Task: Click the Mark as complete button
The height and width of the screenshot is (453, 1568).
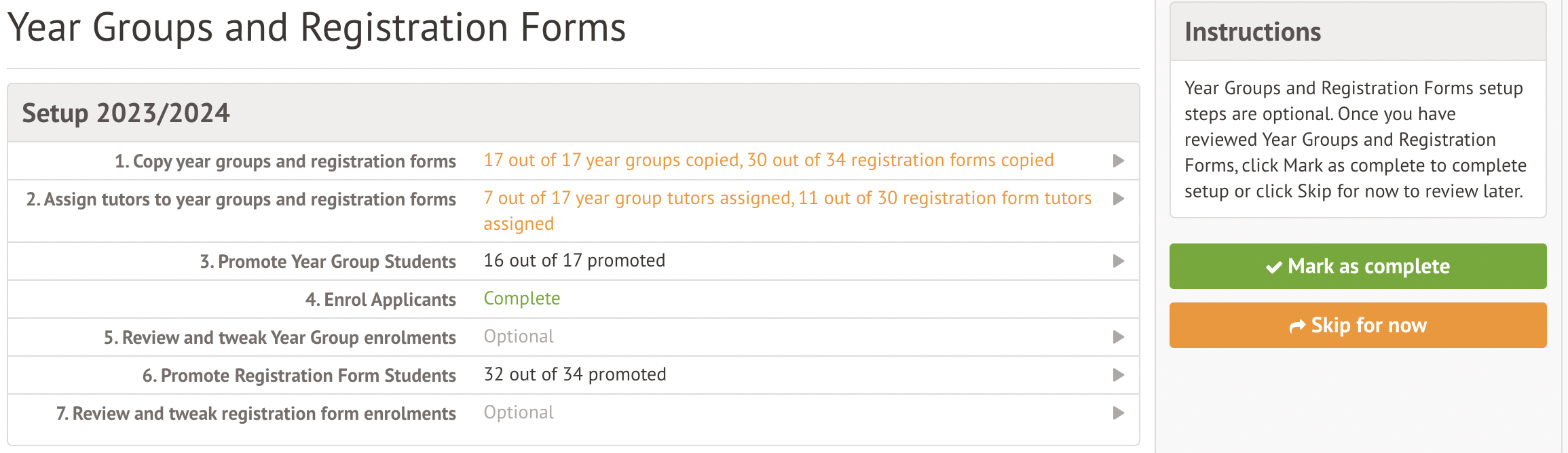Action: pos(1358,267)
